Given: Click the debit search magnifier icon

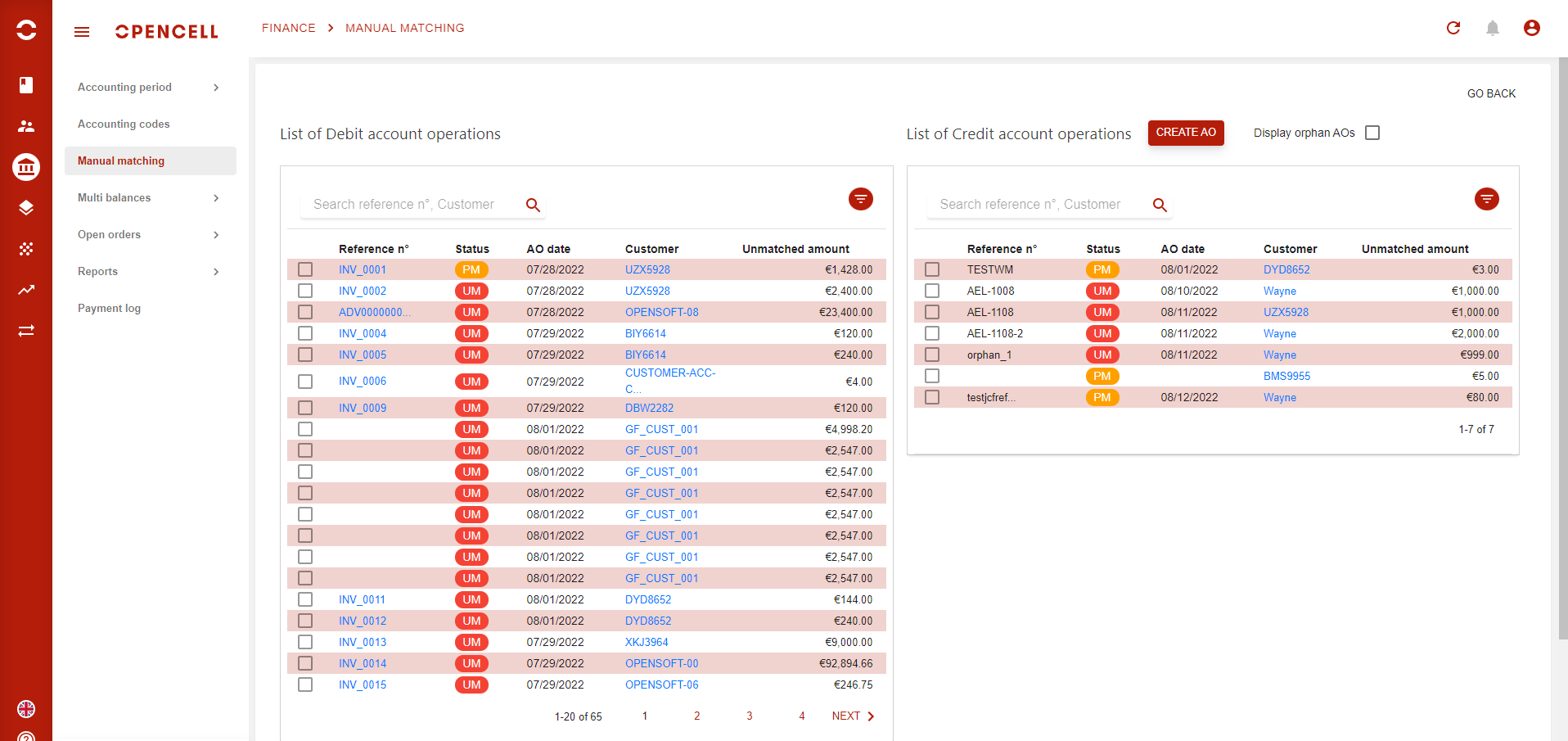Looking at the screenshot, I should pos(533,205).
